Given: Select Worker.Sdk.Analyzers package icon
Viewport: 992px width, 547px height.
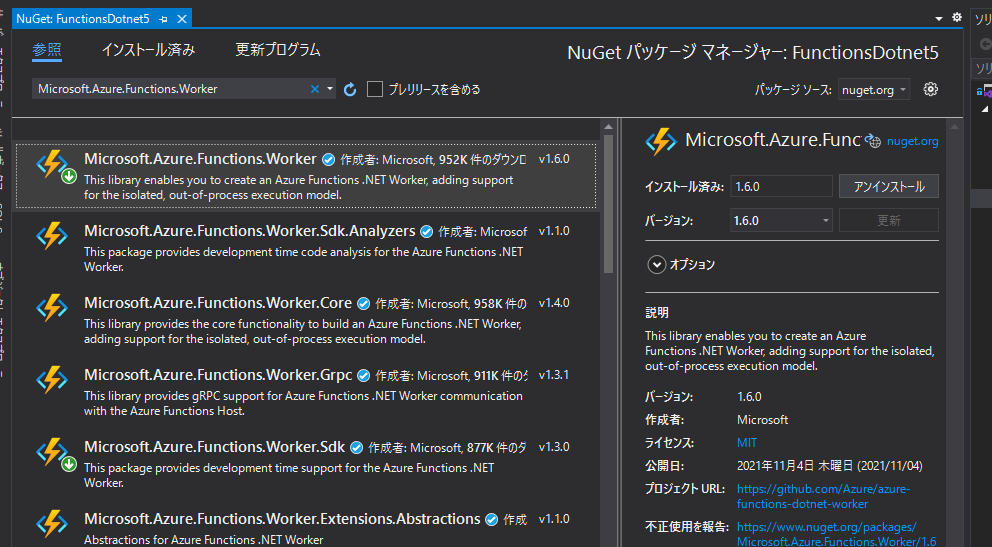Looking at the screenshot, I should coord(52,236).
